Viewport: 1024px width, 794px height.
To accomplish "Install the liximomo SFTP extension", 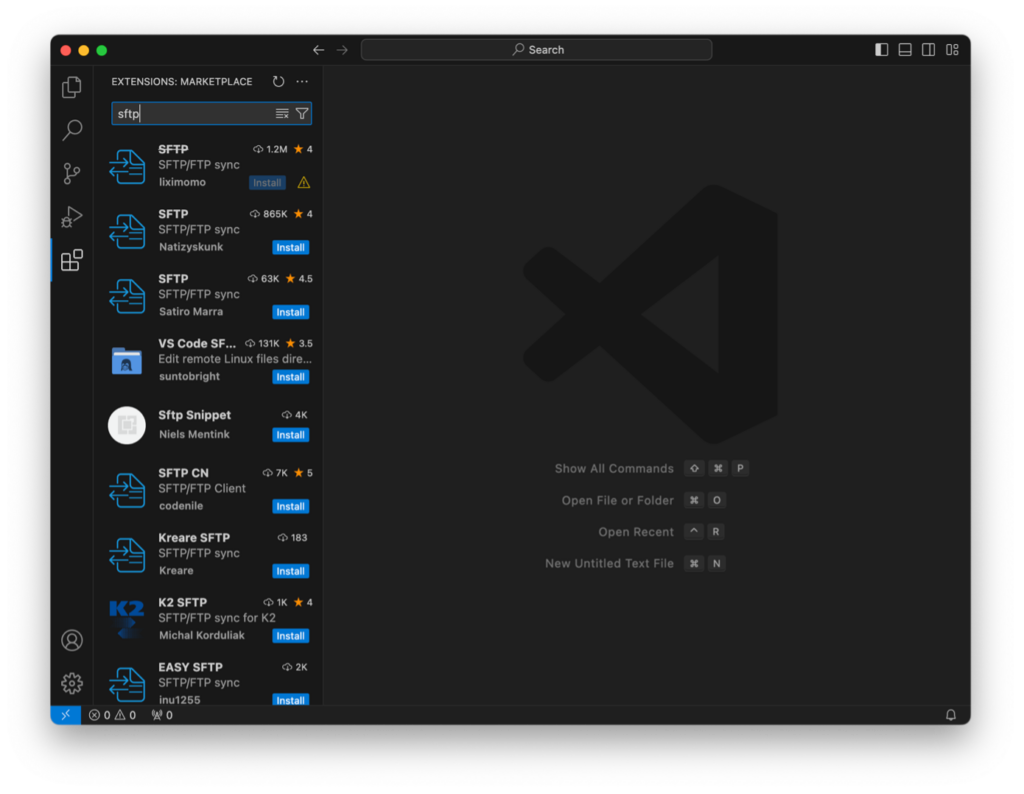I will tap(267, 183).
